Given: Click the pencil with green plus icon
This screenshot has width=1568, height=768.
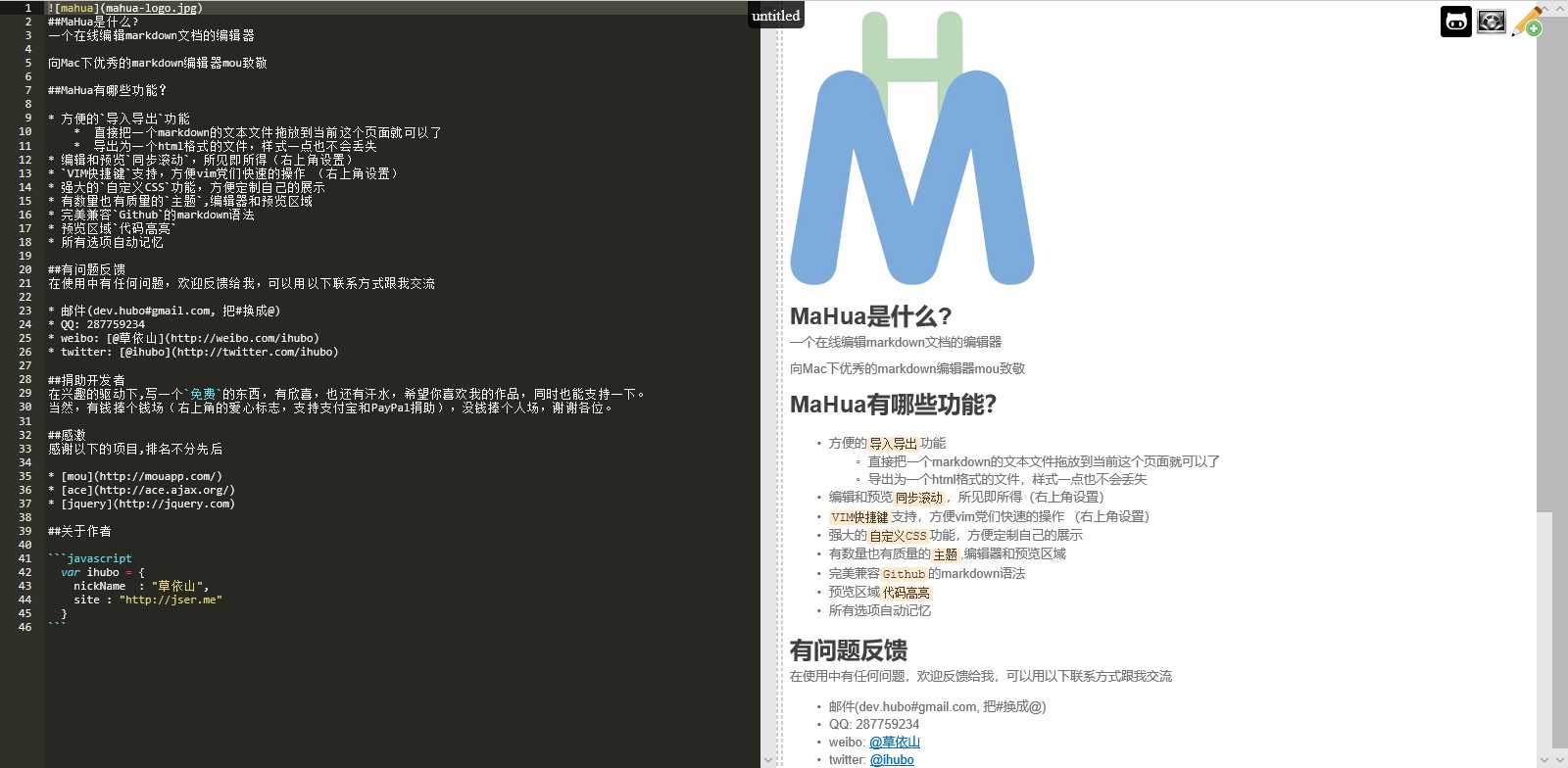Looking at the screenshot, I should coord(1527,21).
